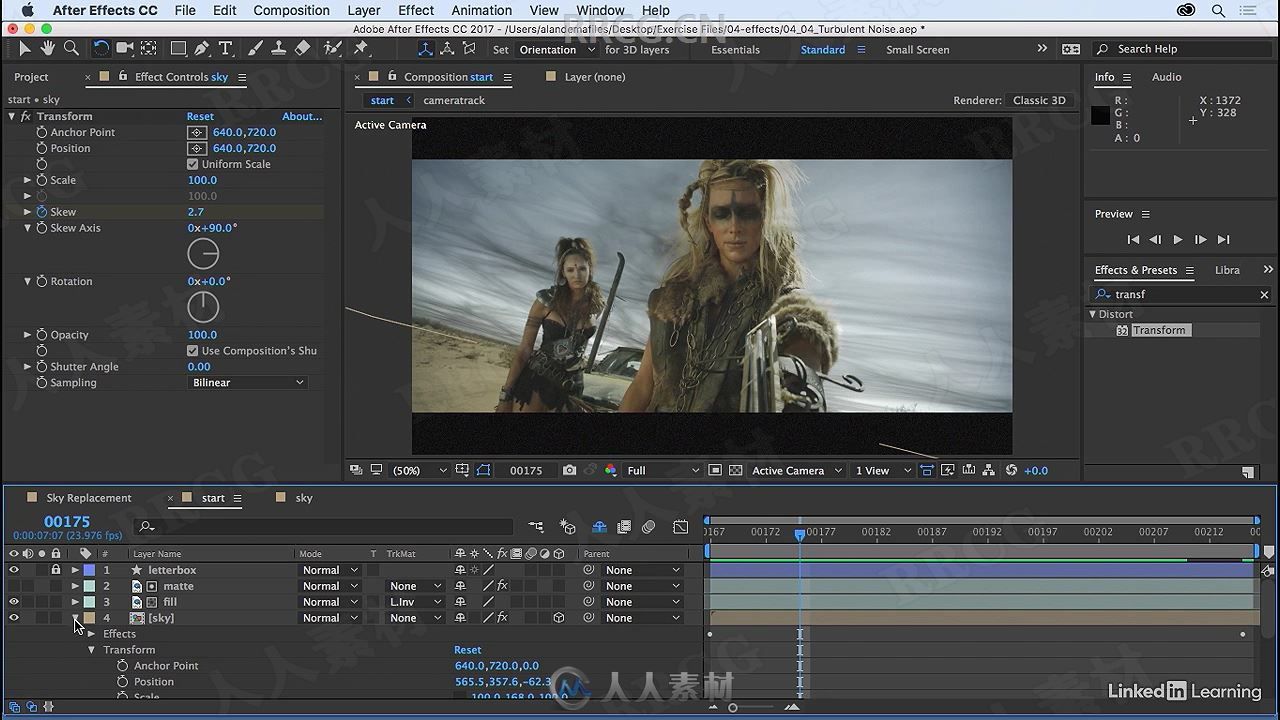Open the 50% magnification dropdown

click(419, 470)
